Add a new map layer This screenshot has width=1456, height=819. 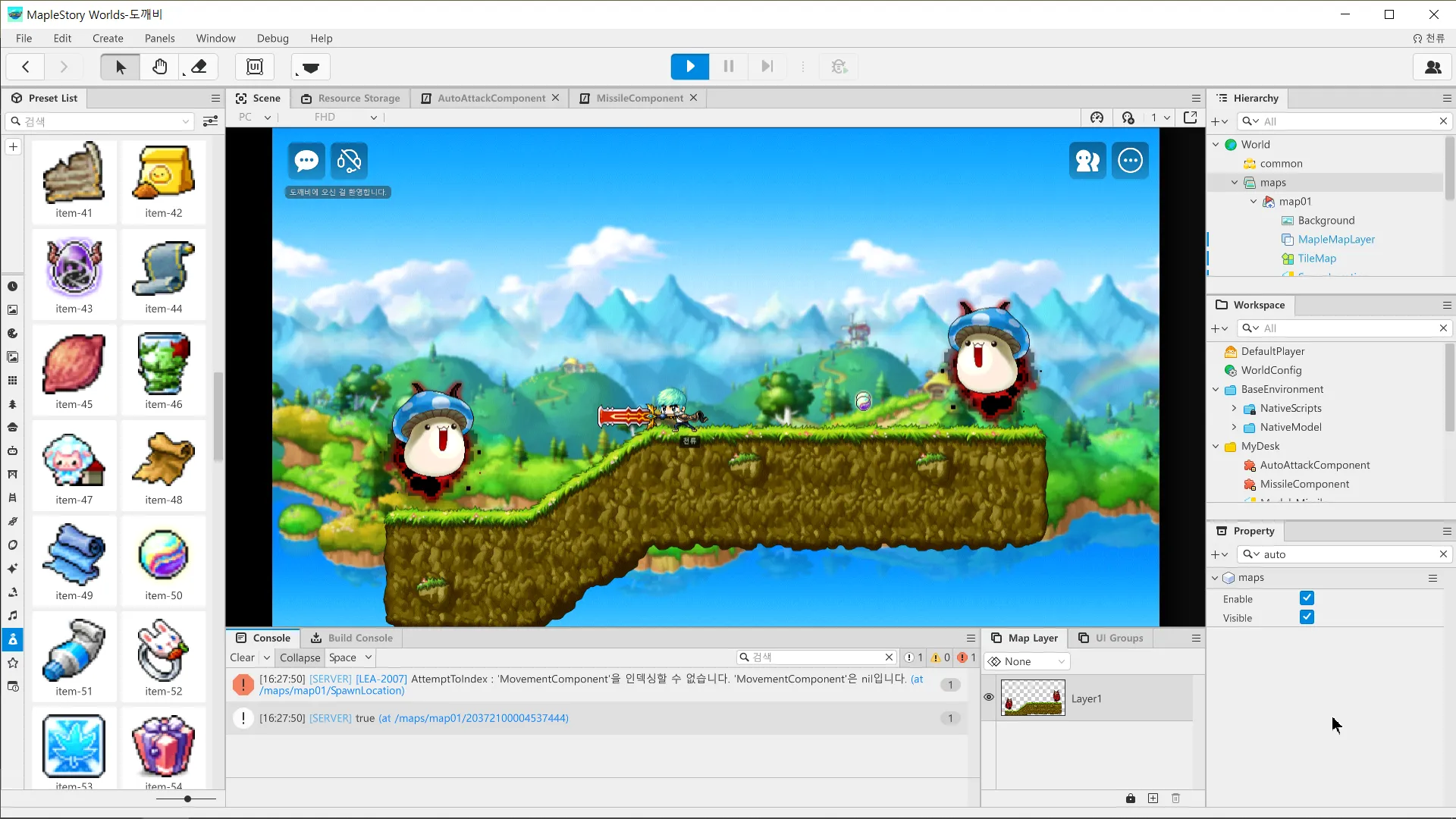point(1153,798)
